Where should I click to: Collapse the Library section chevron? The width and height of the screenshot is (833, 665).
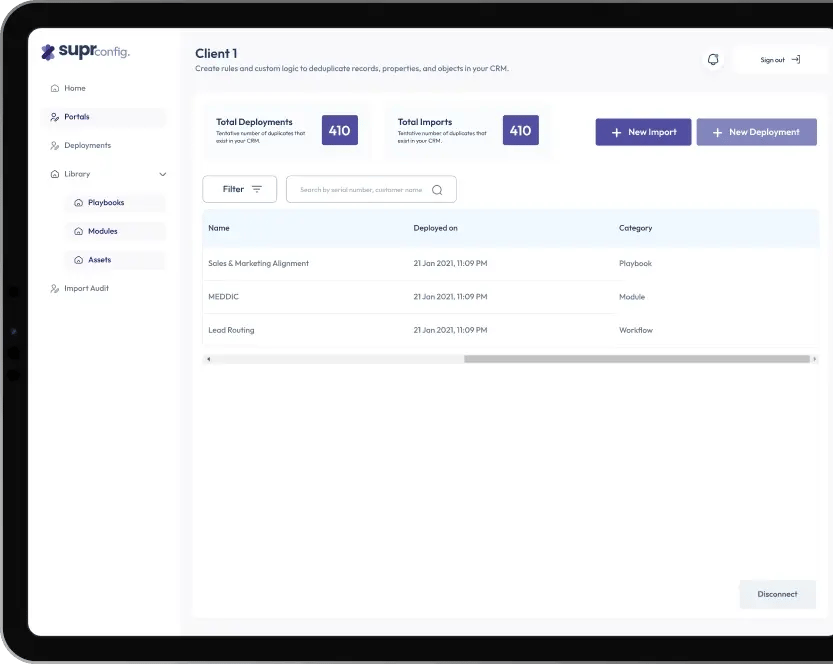coord(163,174)
